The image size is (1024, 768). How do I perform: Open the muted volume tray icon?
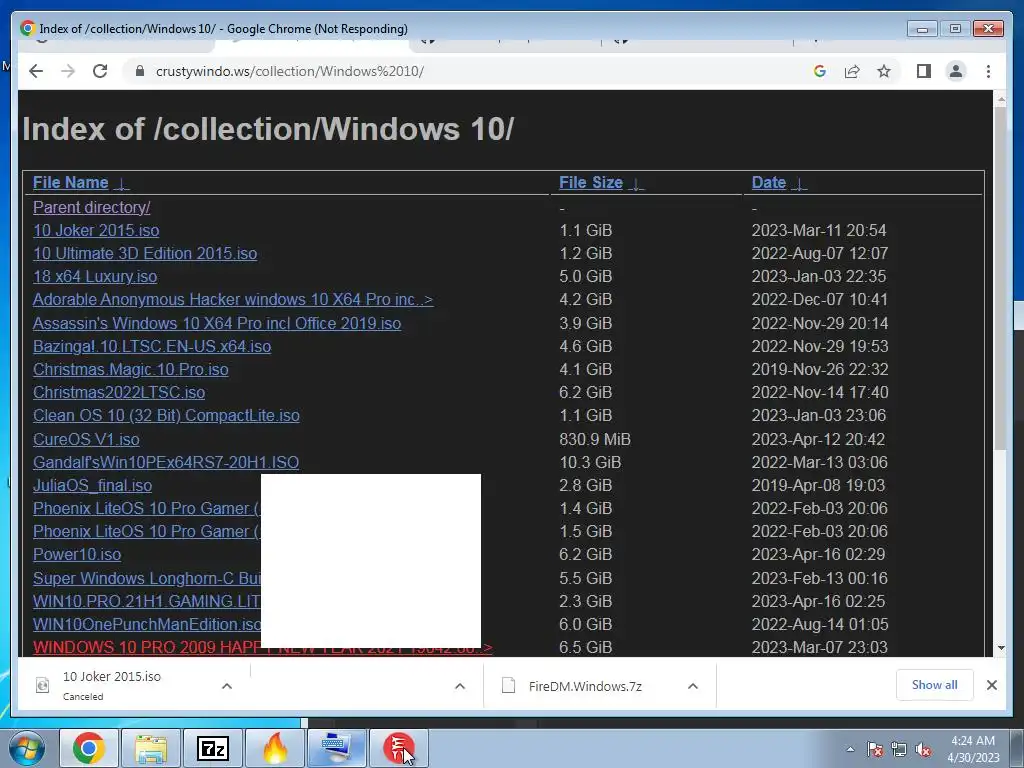tap(923, 750)
